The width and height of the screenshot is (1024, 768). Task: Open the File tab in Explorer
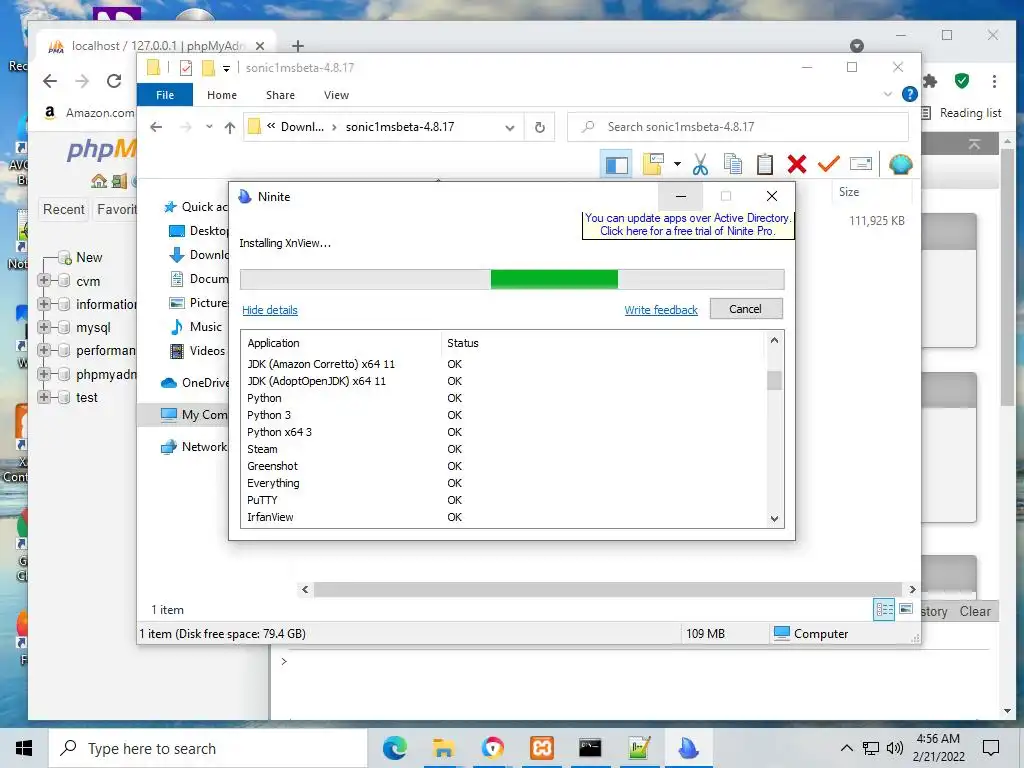click(x=165, y=95)
